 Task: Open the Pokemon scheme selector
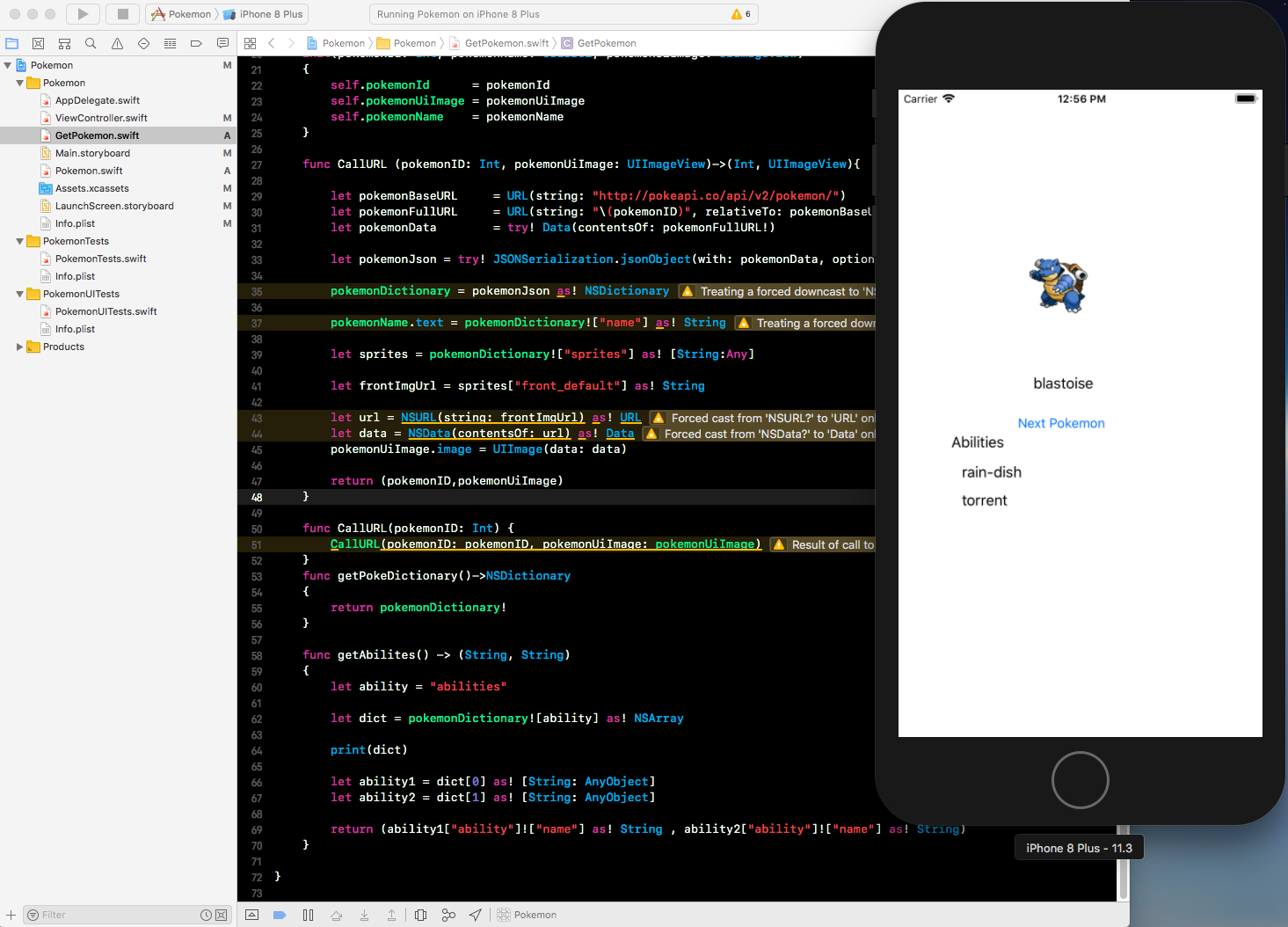pos(181,14)
